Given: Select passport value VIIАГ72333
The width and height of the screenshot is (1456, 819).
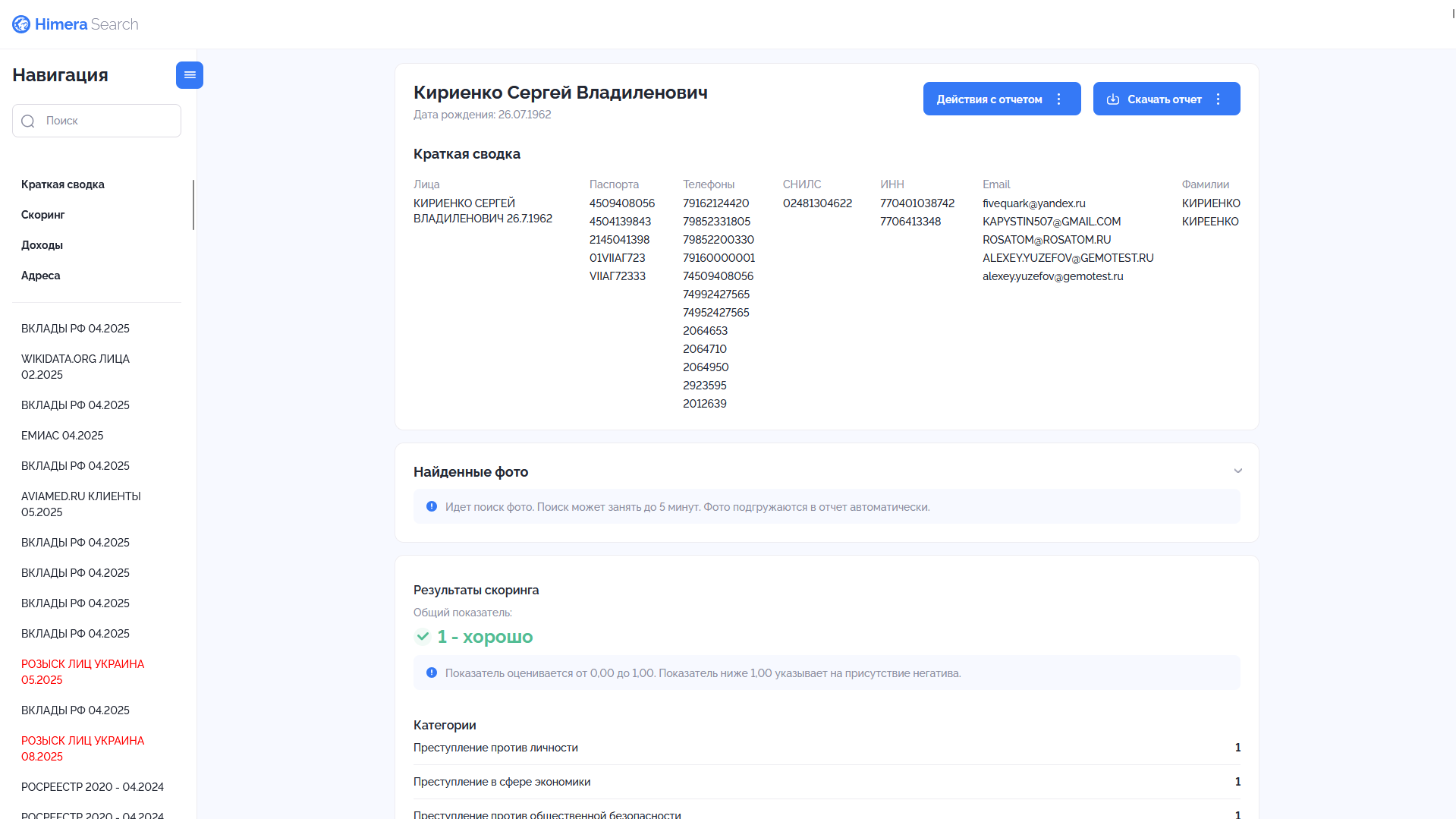Looking at the screenshot, I should click(618, 276).
